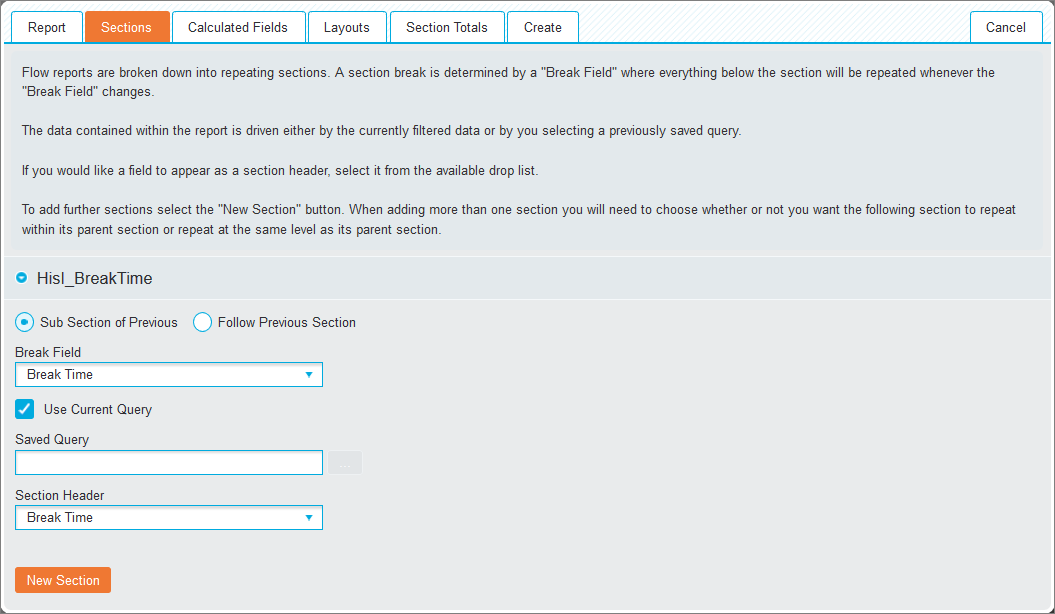1055x614 pixels.
Task: Uncheck the Use Current Query checkbox
Action: pos(24,409)
